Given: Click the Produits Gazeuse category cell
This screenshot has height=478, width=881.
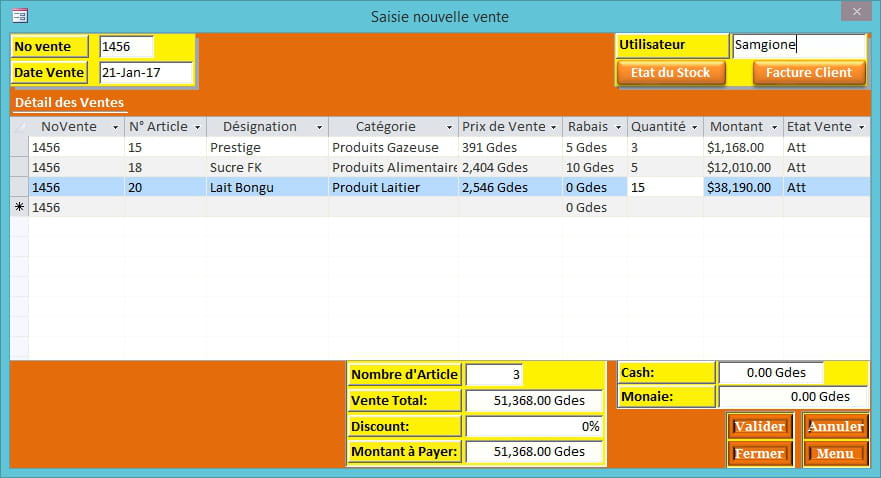Looking at the screenshot, I should [393, 148].
